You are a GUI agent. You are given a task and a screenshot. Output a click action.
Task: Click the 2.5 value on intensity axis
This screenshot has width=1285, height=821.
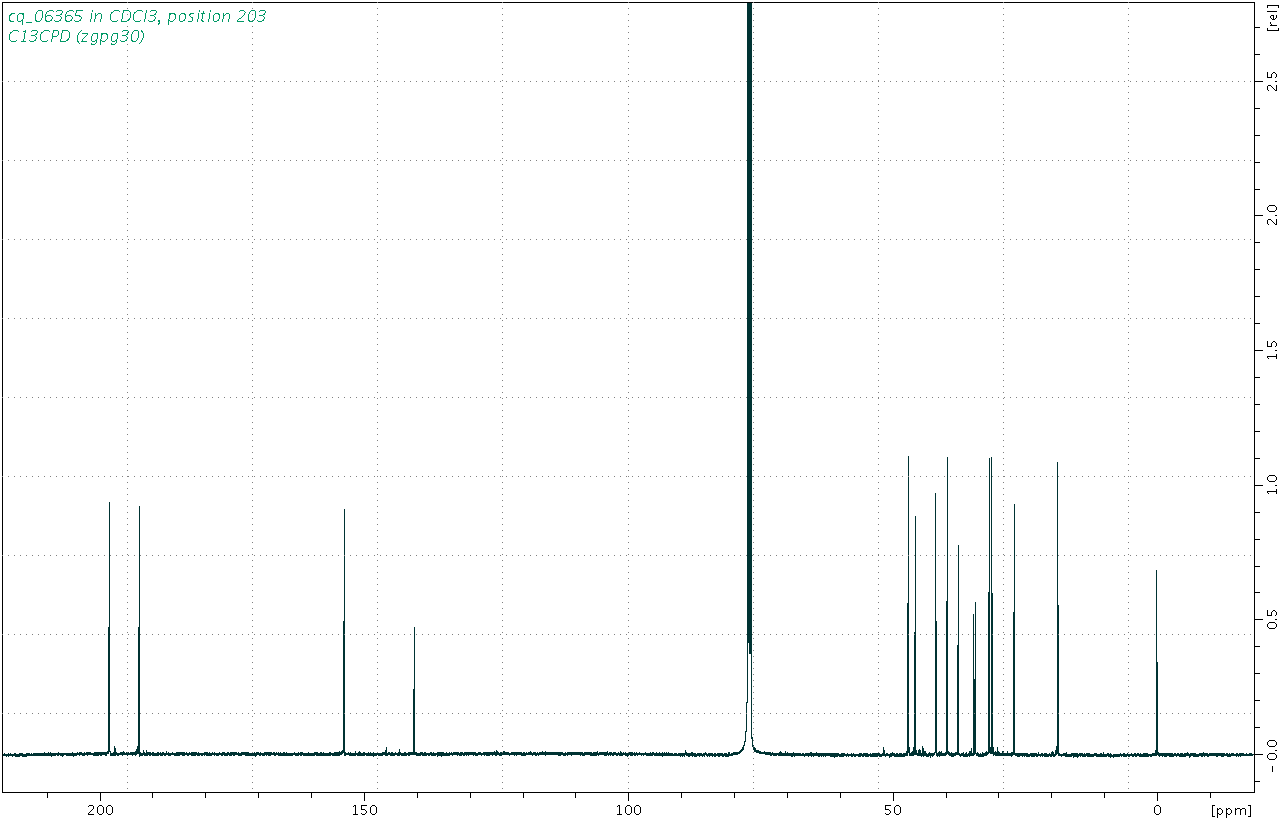(x=1271, y=81)
